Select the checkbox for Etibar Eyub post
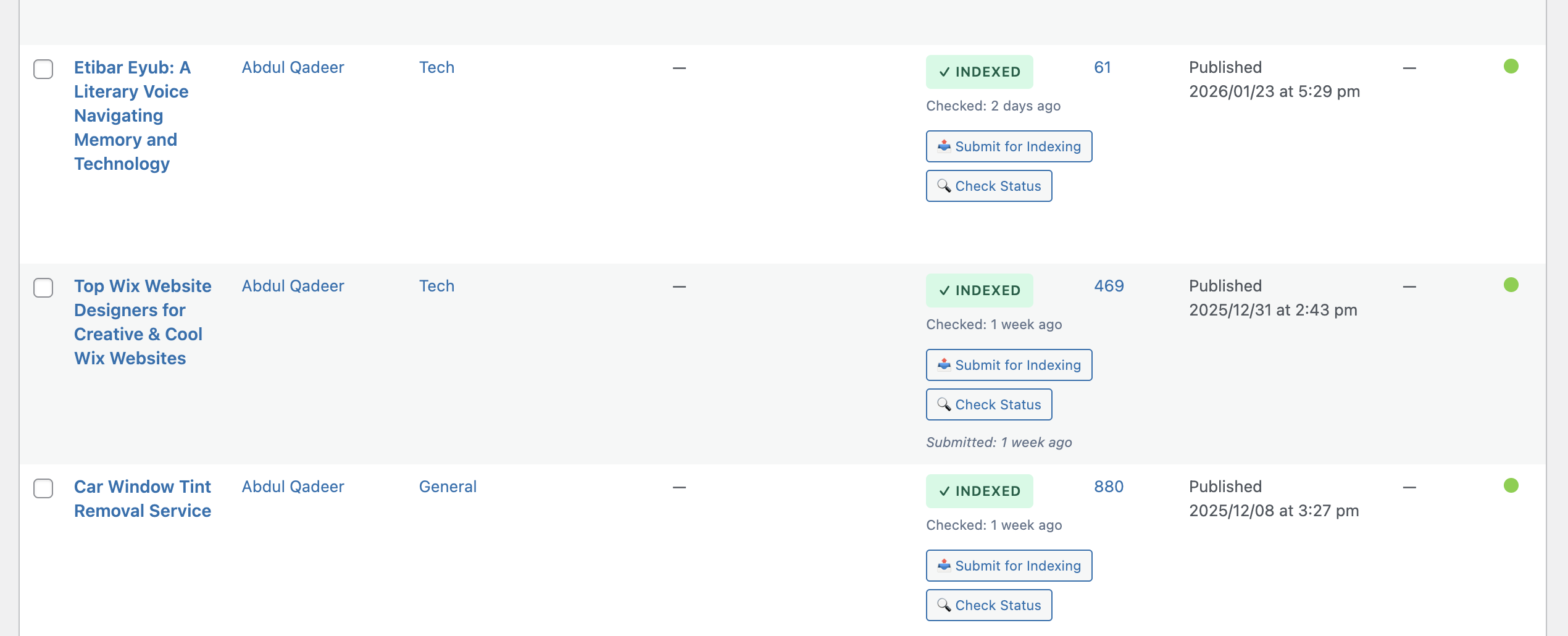 coord(43,70)
